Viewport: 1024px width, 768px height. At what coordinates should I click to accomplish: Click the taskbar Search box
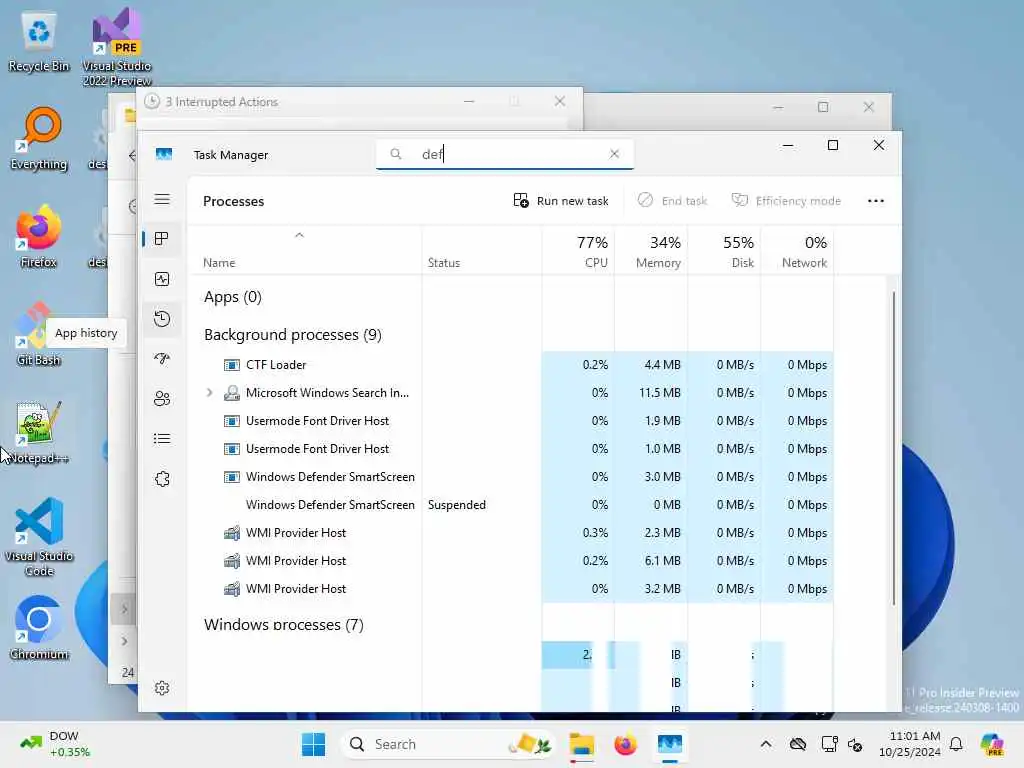pos(449,744)
